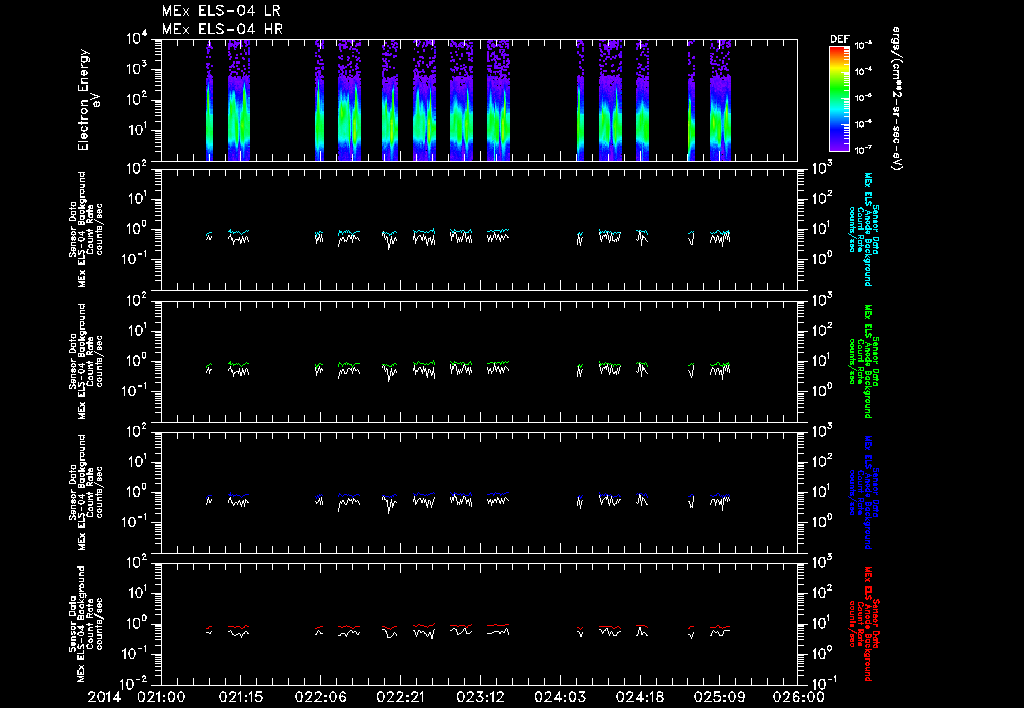Click the "021:00" time tick label
Viewport: 1024px width, 708px height.
pos(161,697)
